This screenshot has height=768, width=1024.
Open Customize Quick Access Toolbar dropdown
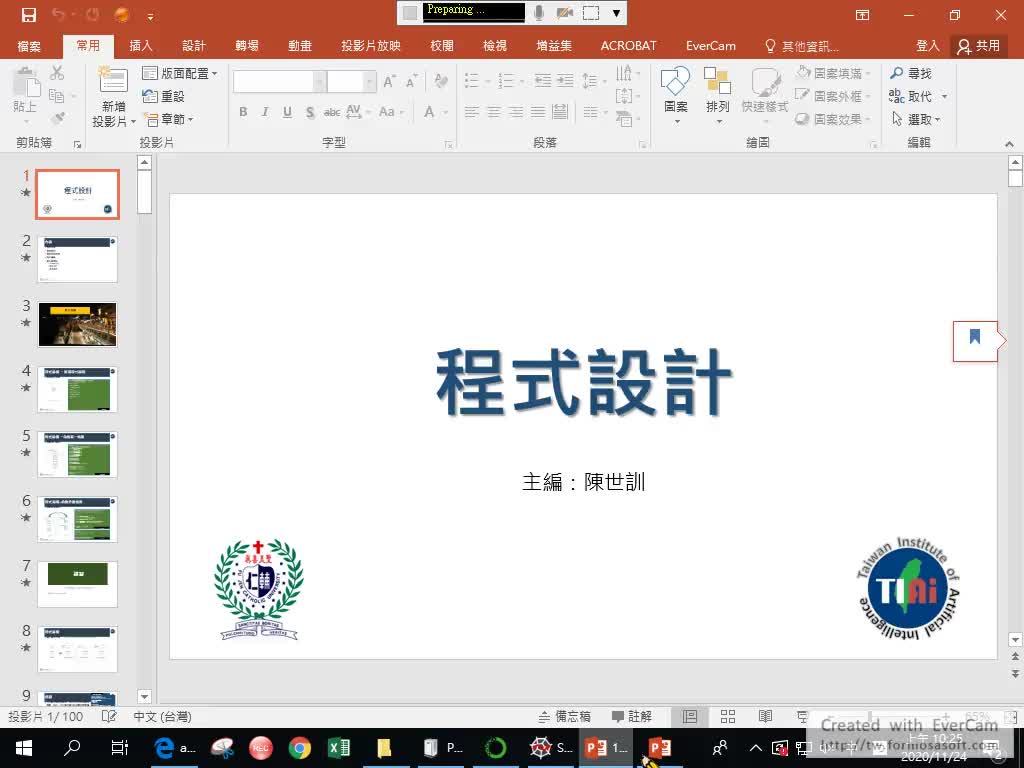click(150, 15)
